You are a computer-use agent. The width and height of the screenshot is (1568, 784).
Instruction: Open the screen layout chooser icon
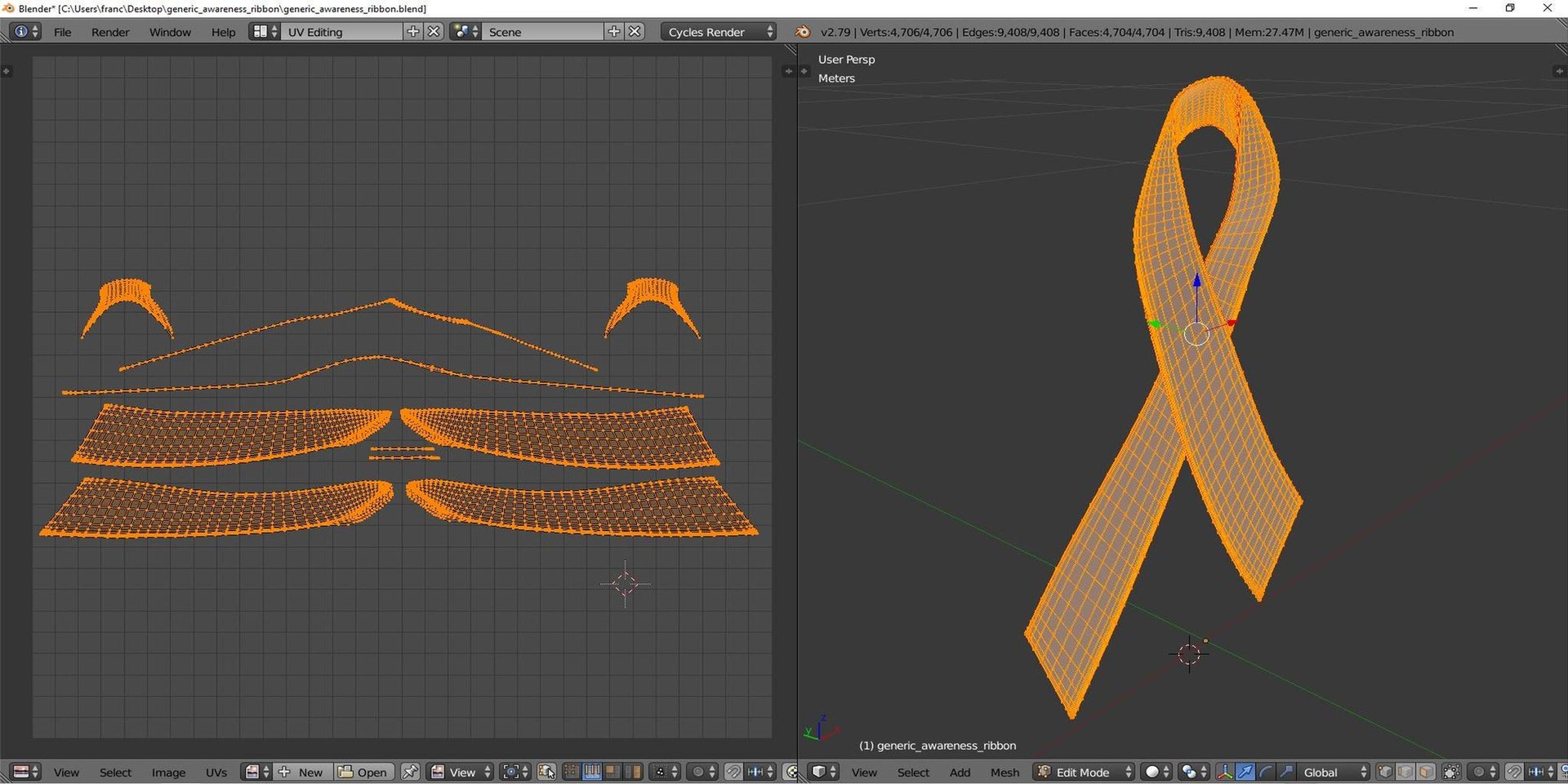[x=265, y=32]
